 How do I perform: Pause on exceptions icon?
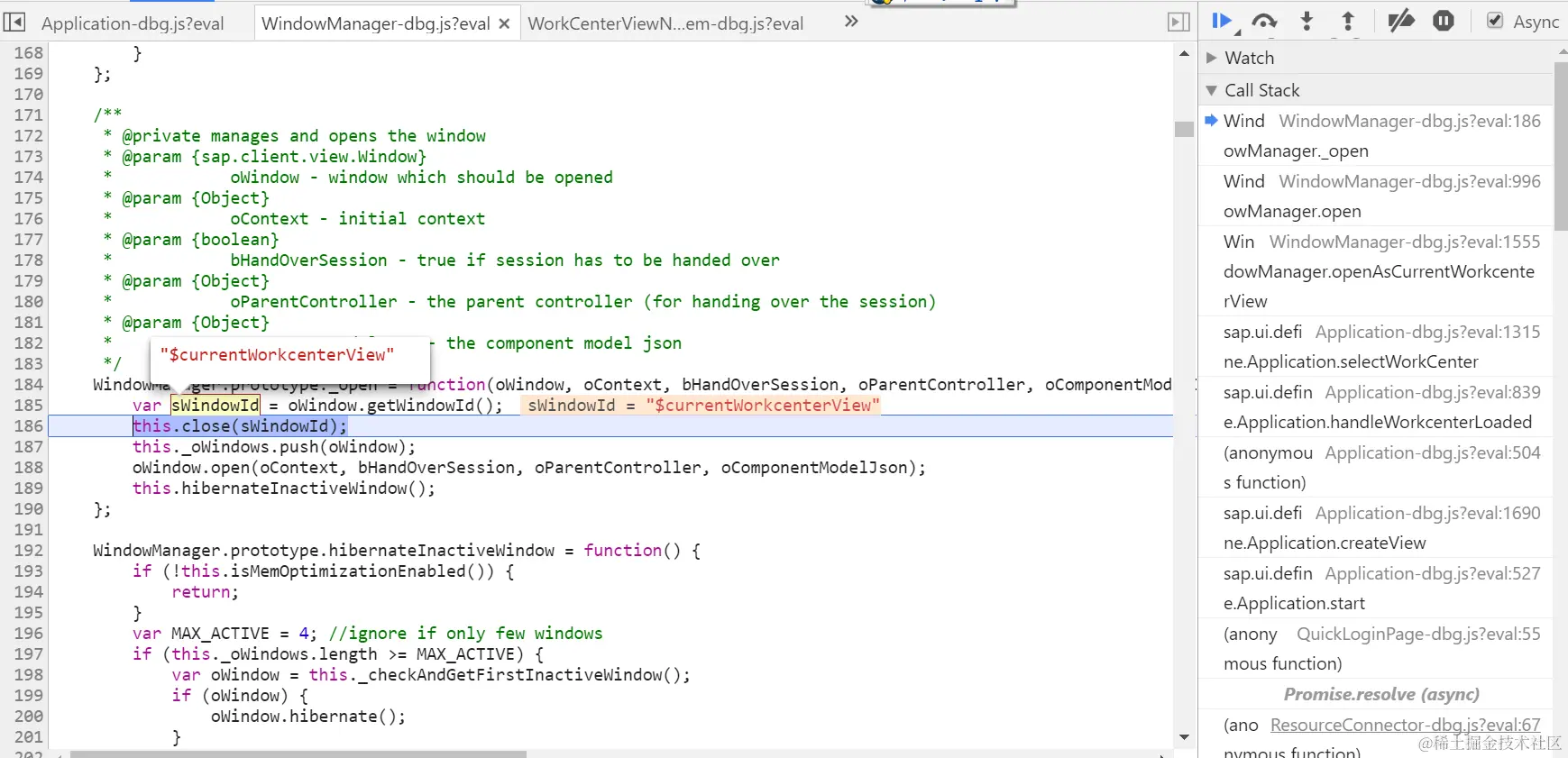pos(1444,21)
